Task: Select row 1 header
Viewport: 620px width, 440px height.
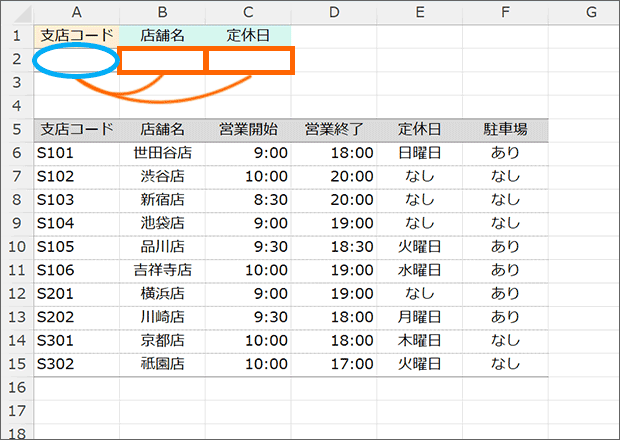Action: [17, 36]
